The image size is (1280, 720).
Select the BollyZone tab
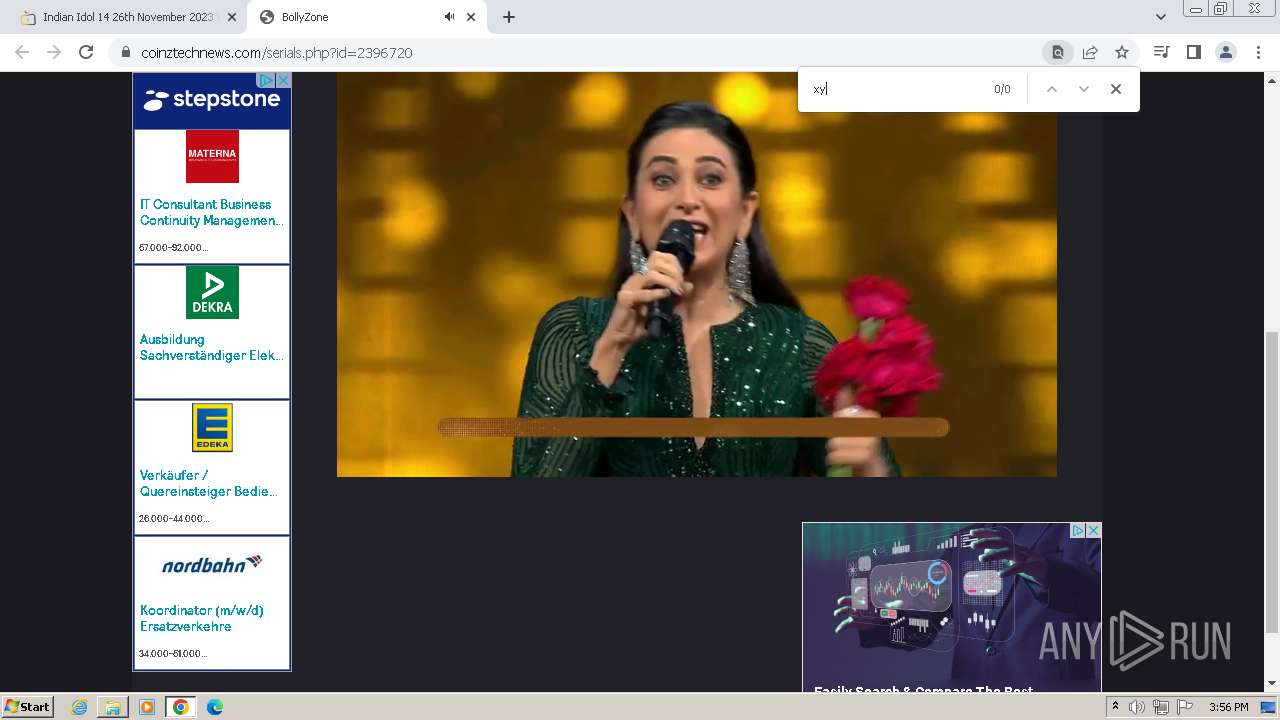[368, 17]
